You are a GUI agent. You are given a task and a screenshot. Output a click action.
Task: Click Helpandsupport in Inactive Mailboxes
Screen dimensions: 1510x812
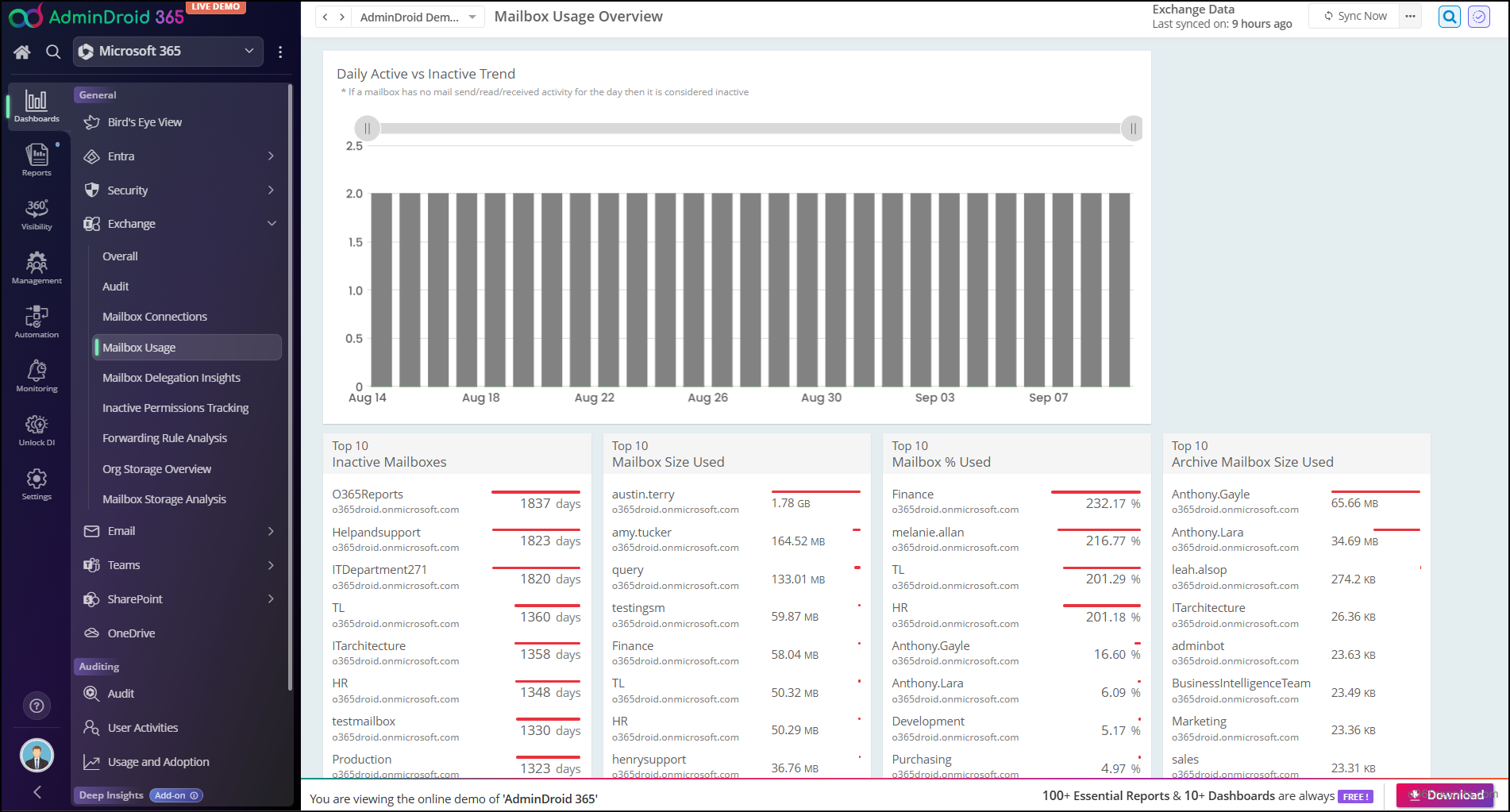(456, 540)
